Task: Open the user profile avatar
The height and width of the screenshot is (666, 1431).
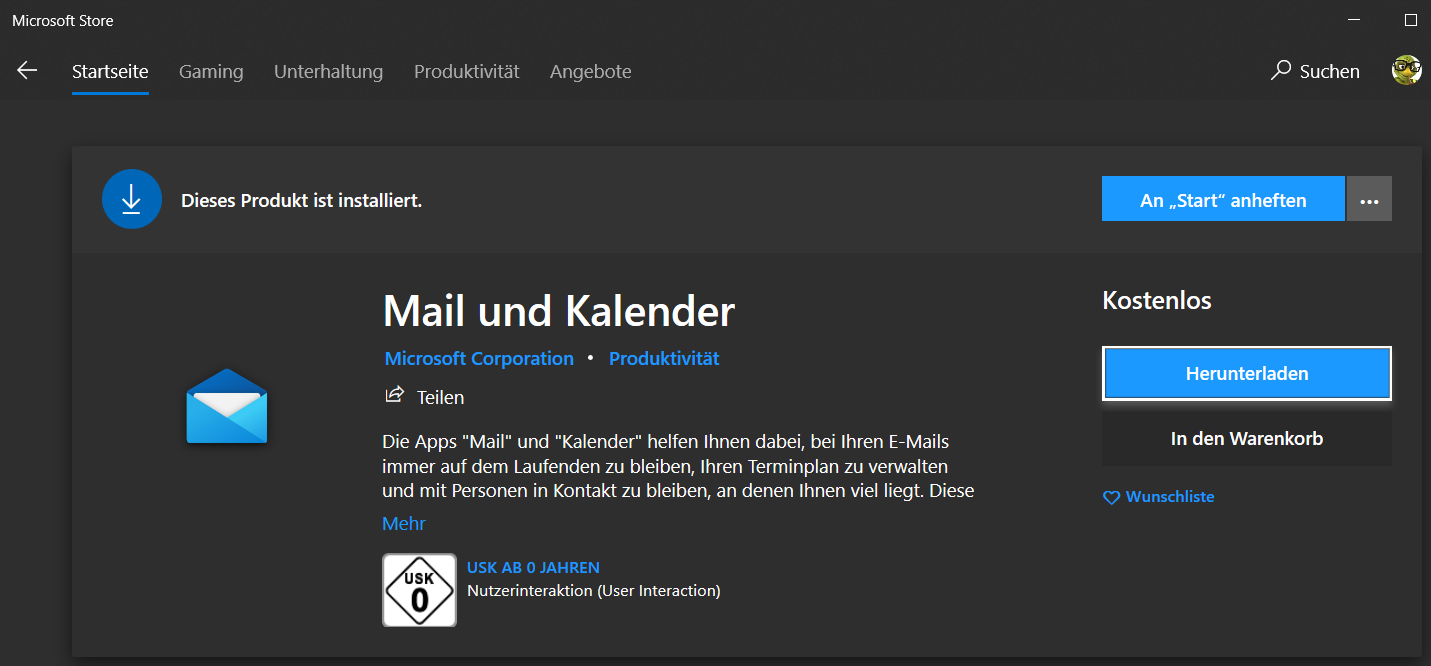Action: (x=1407, y=70)
